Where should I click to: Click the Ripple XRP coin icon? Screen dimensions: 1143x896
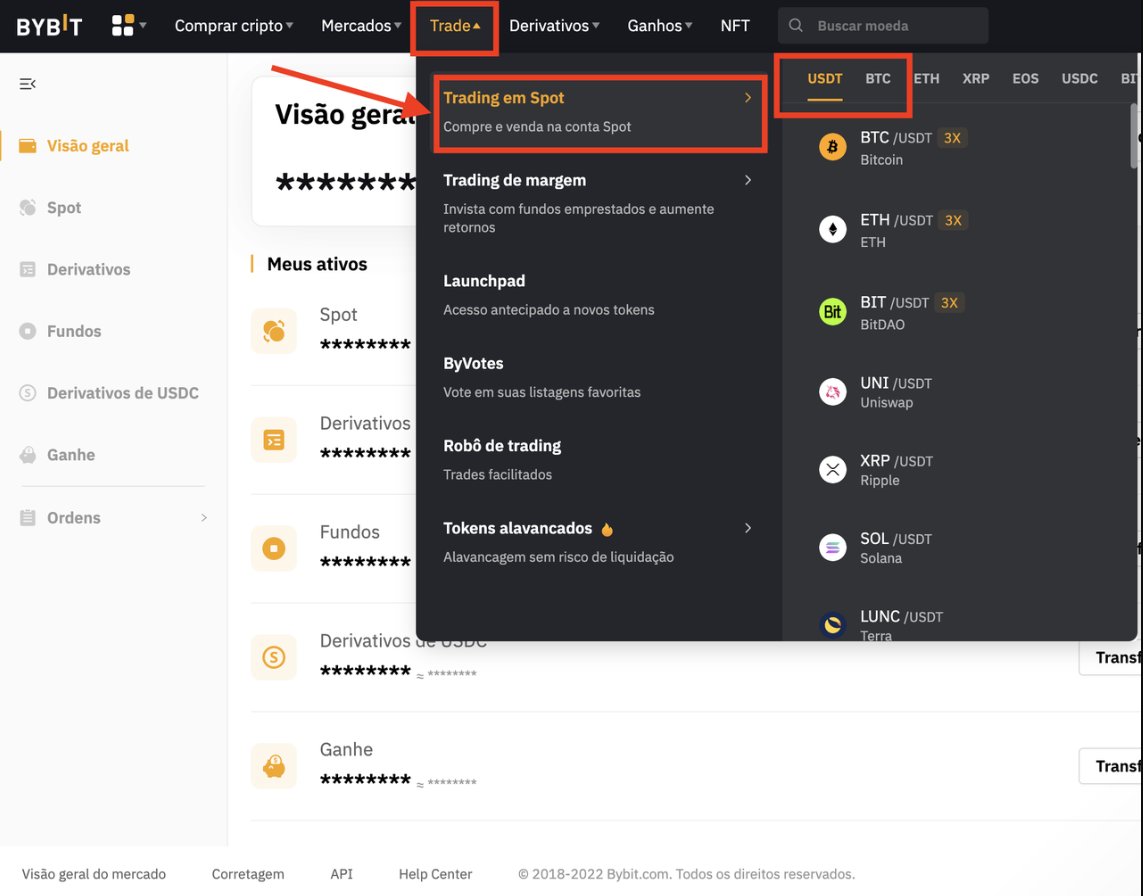832,469
